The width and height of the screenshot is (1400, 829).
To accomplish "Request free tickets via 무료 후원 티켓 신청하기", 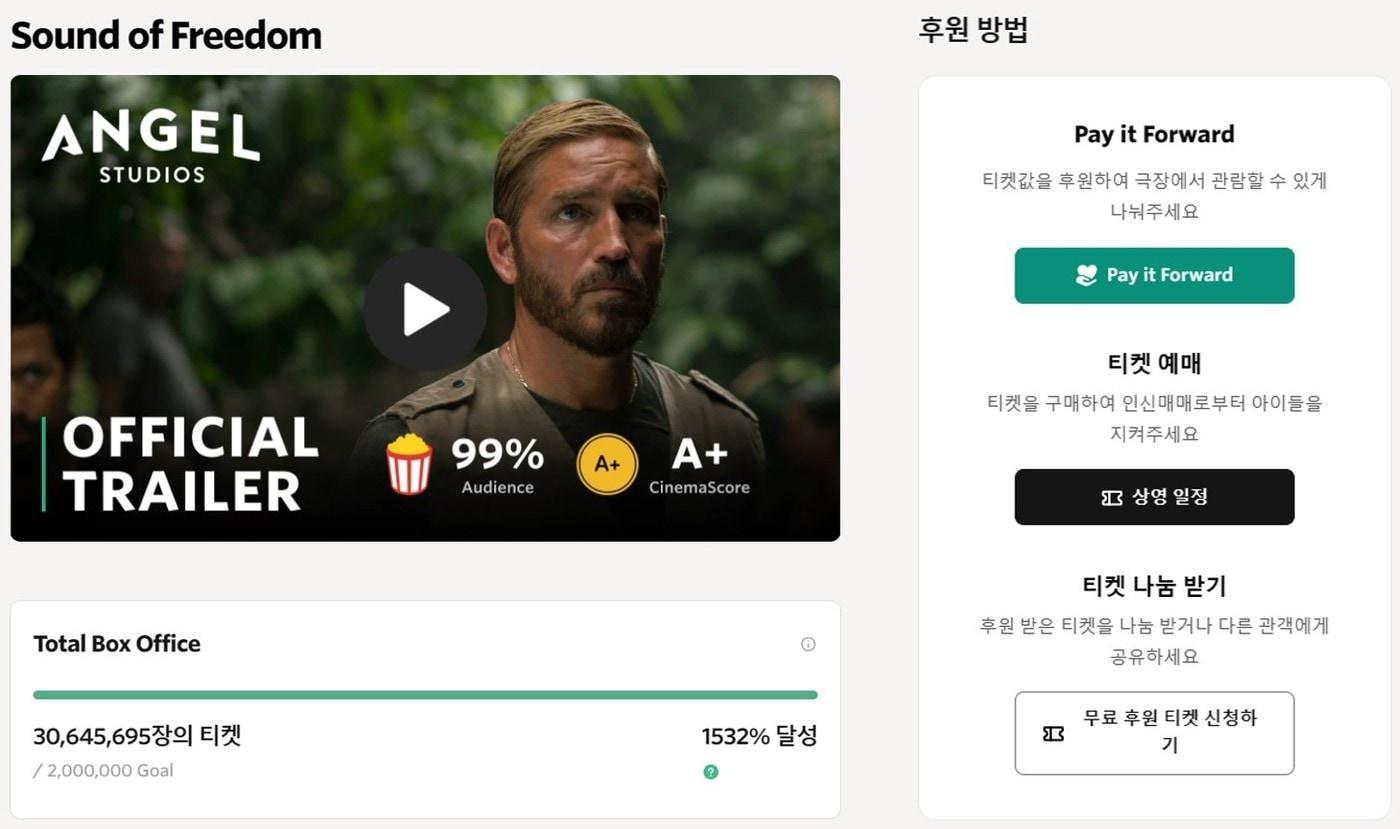I will click(1154, 732).
